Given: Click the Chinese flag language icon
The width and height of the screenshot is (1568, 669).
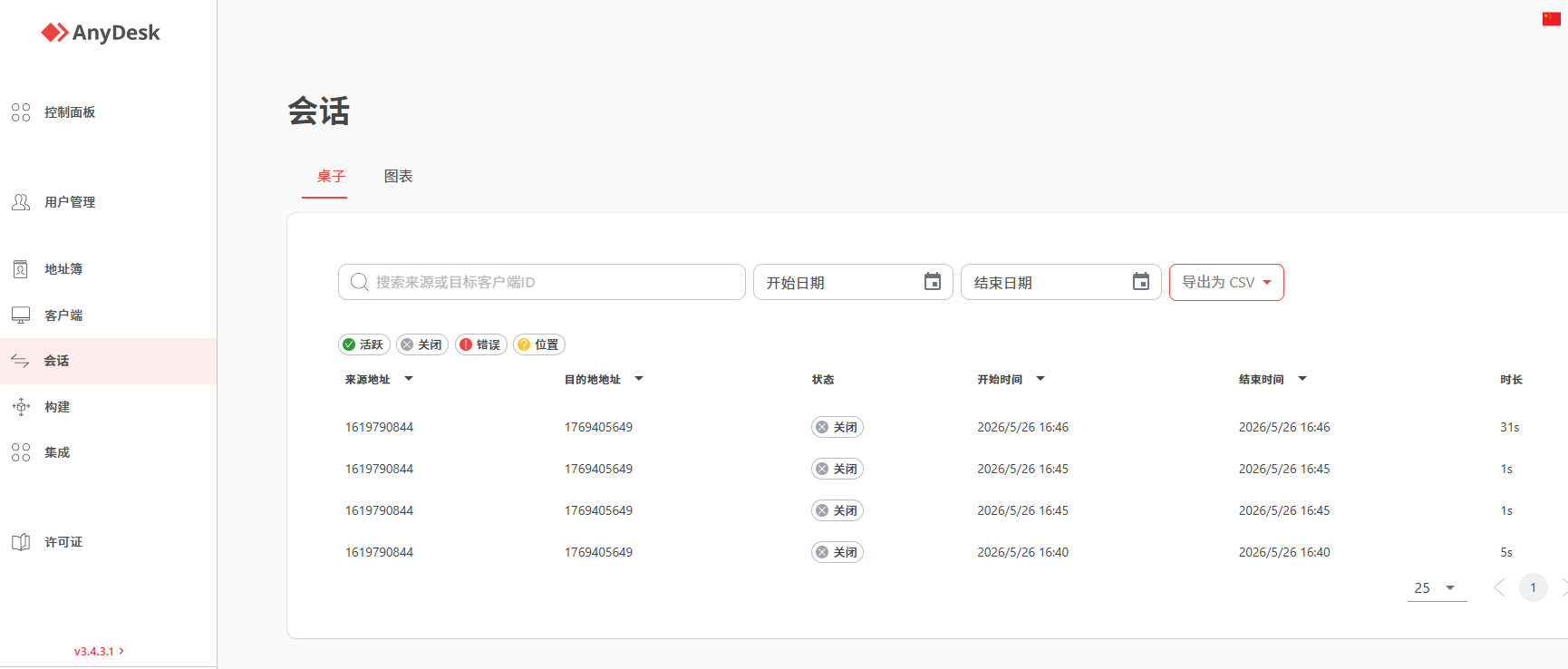Looking at the screenshot, I should point(1552,19).
